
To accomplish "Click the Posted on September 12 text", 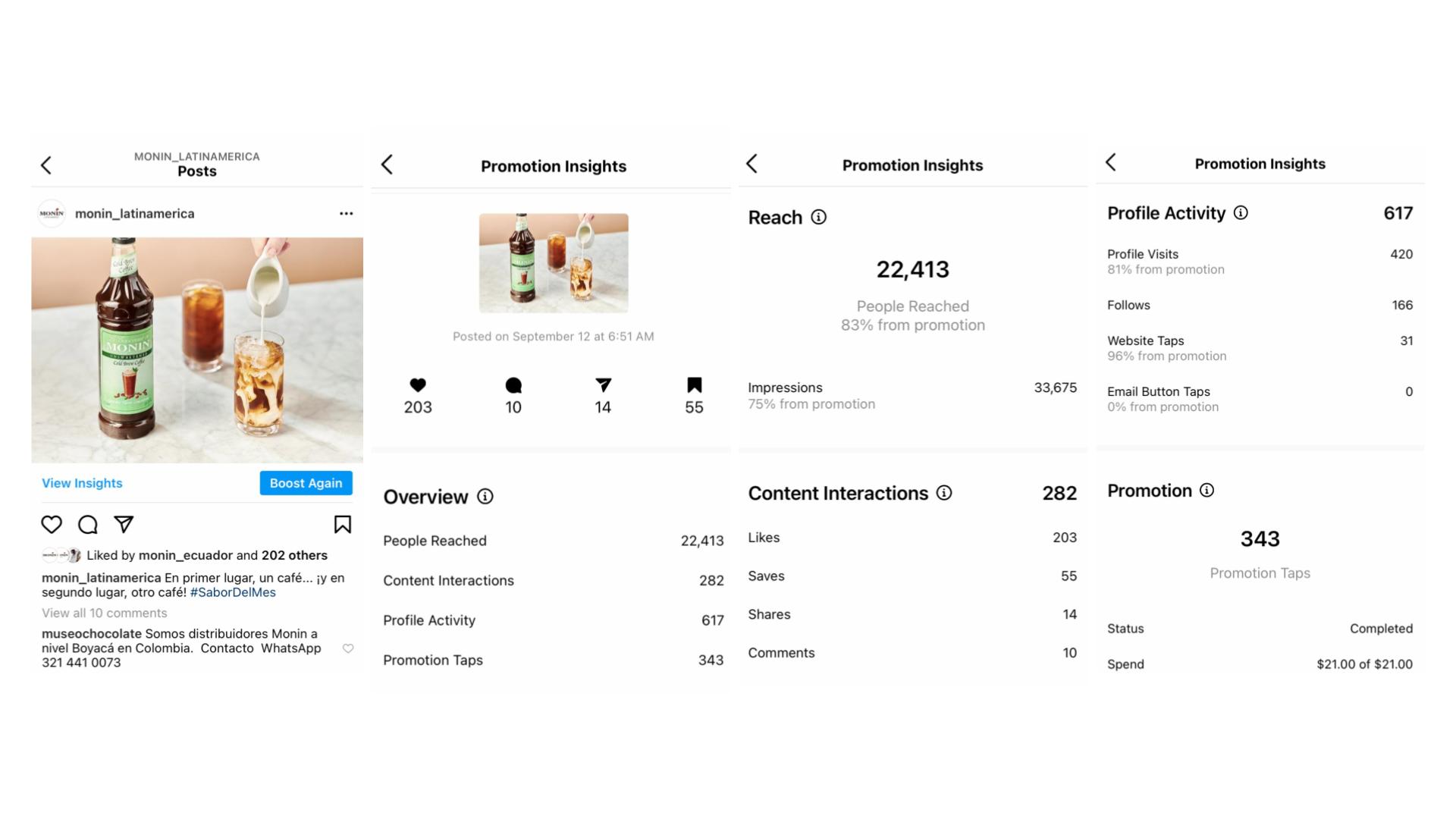I will tap(553, 337).
